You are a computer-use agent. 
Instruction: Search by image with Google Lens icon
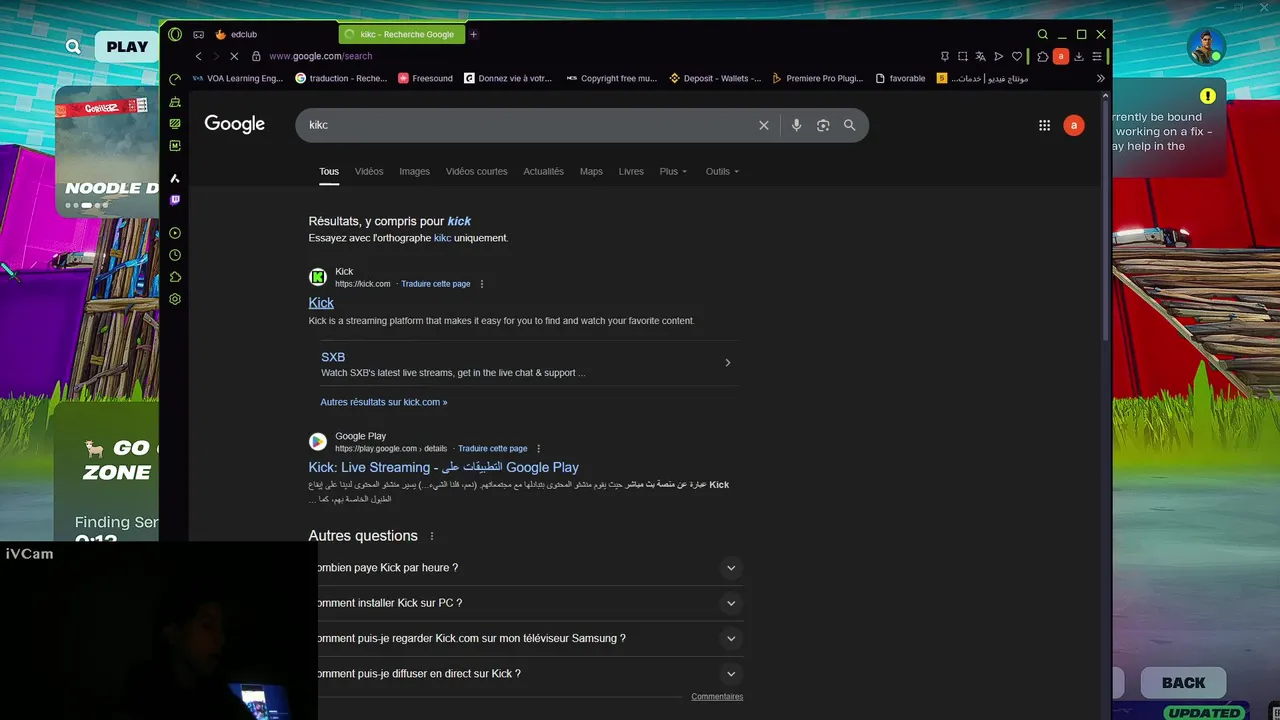point(823,125)
